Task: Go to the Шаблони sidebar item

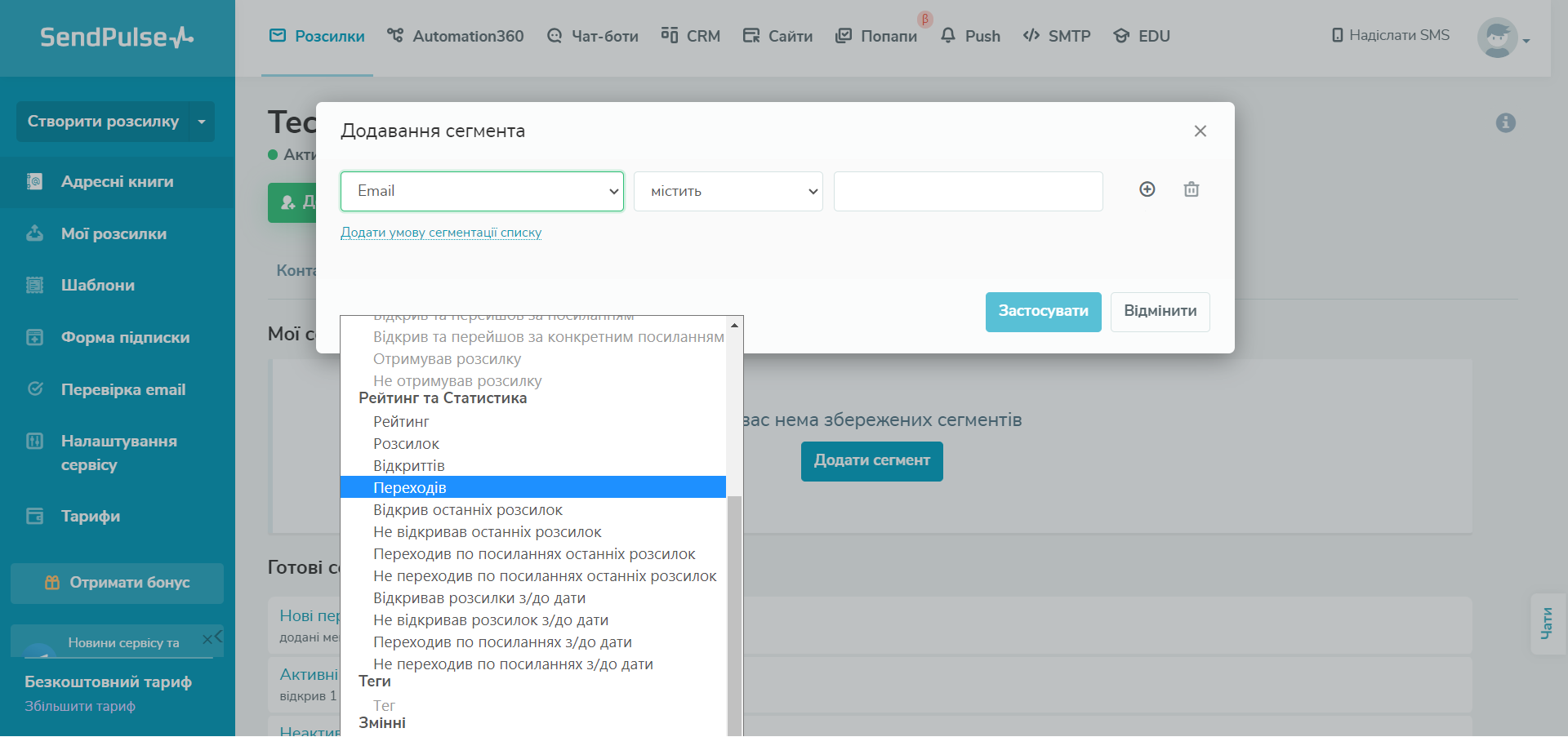Action: tap(118, 285)
